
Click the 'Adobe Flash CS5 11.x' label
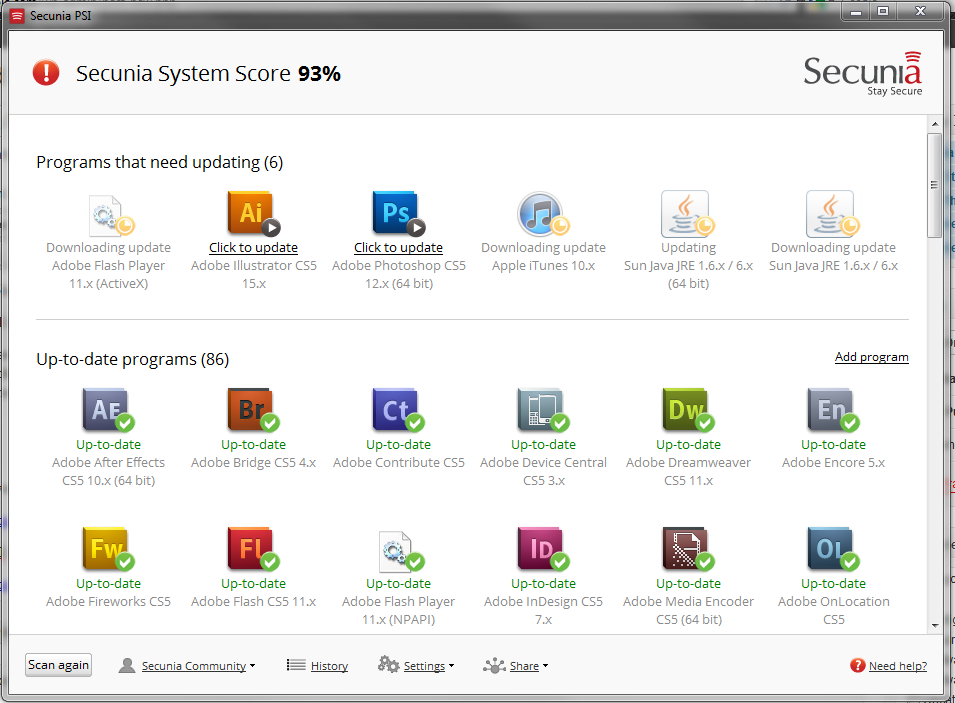point(253,601)
